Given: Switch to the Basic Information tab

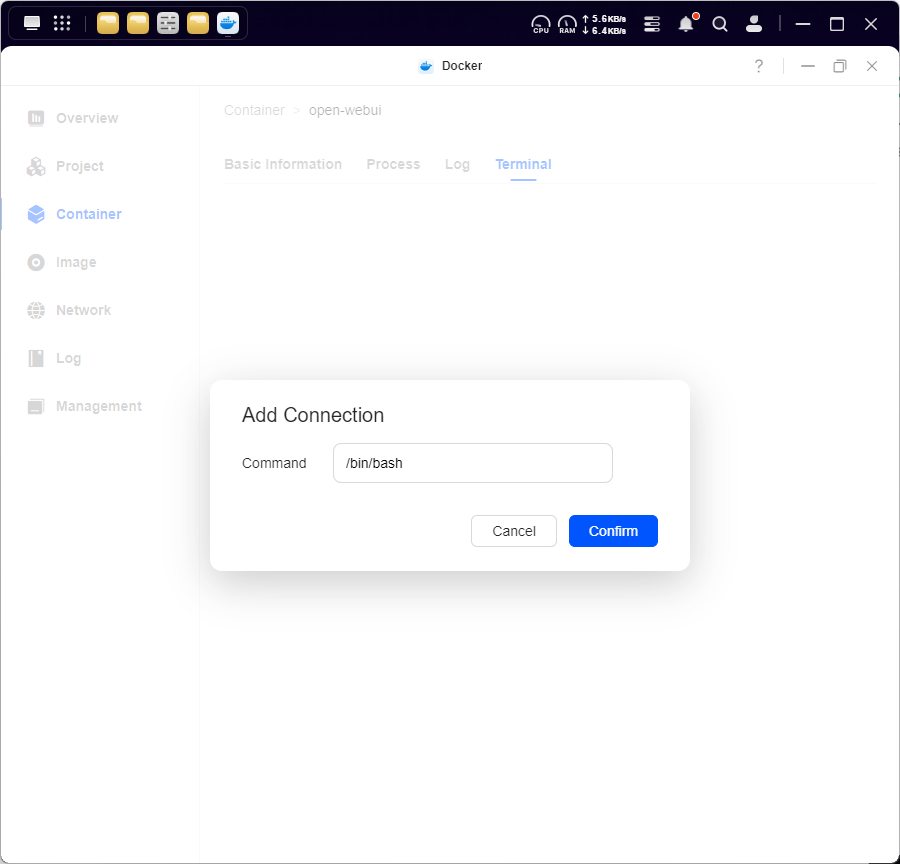Looking at the screenshot, I should [x=283, y=164].
